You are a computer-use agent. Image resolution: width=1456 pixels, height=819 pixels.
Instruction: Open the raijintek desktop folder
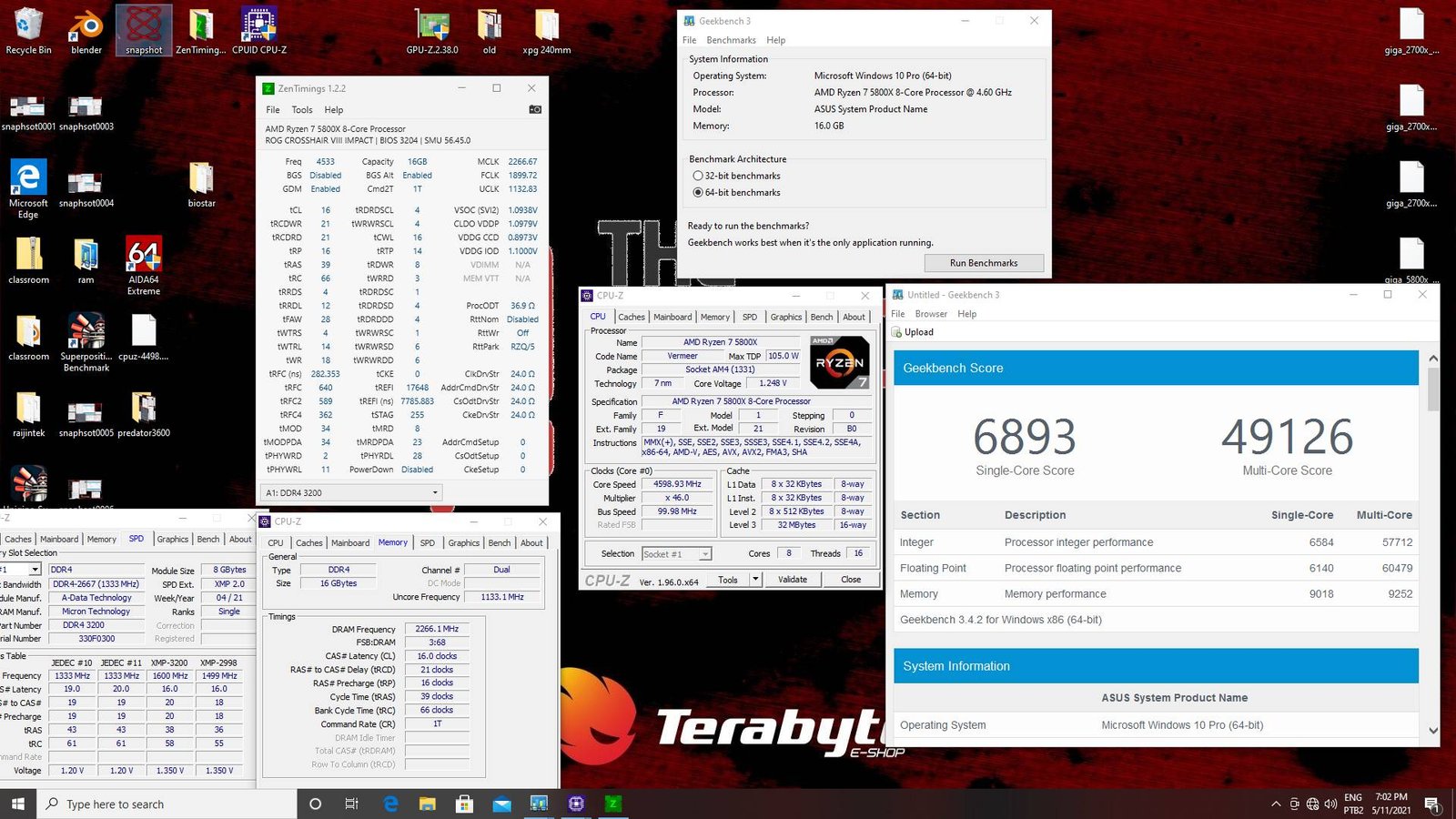(28, 414)
